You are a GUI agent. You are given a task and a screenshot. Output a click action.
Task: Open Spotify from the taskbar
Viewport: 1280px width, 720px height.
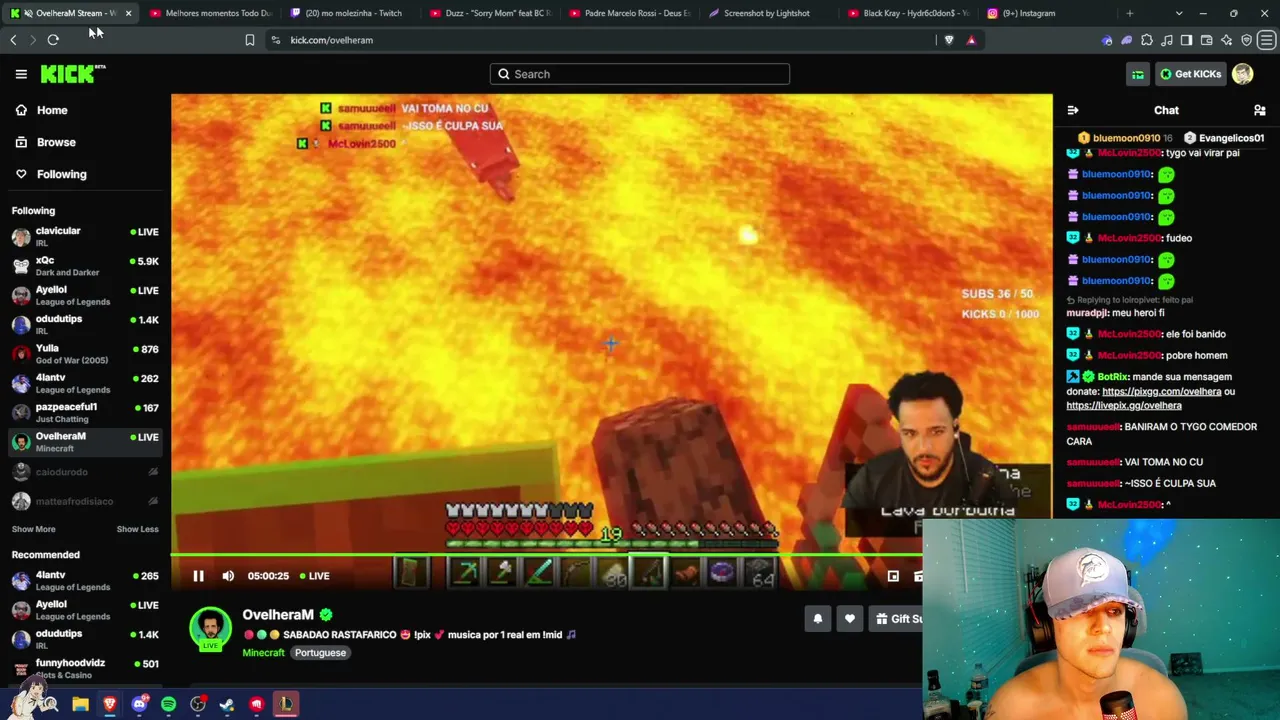[168, 704]
